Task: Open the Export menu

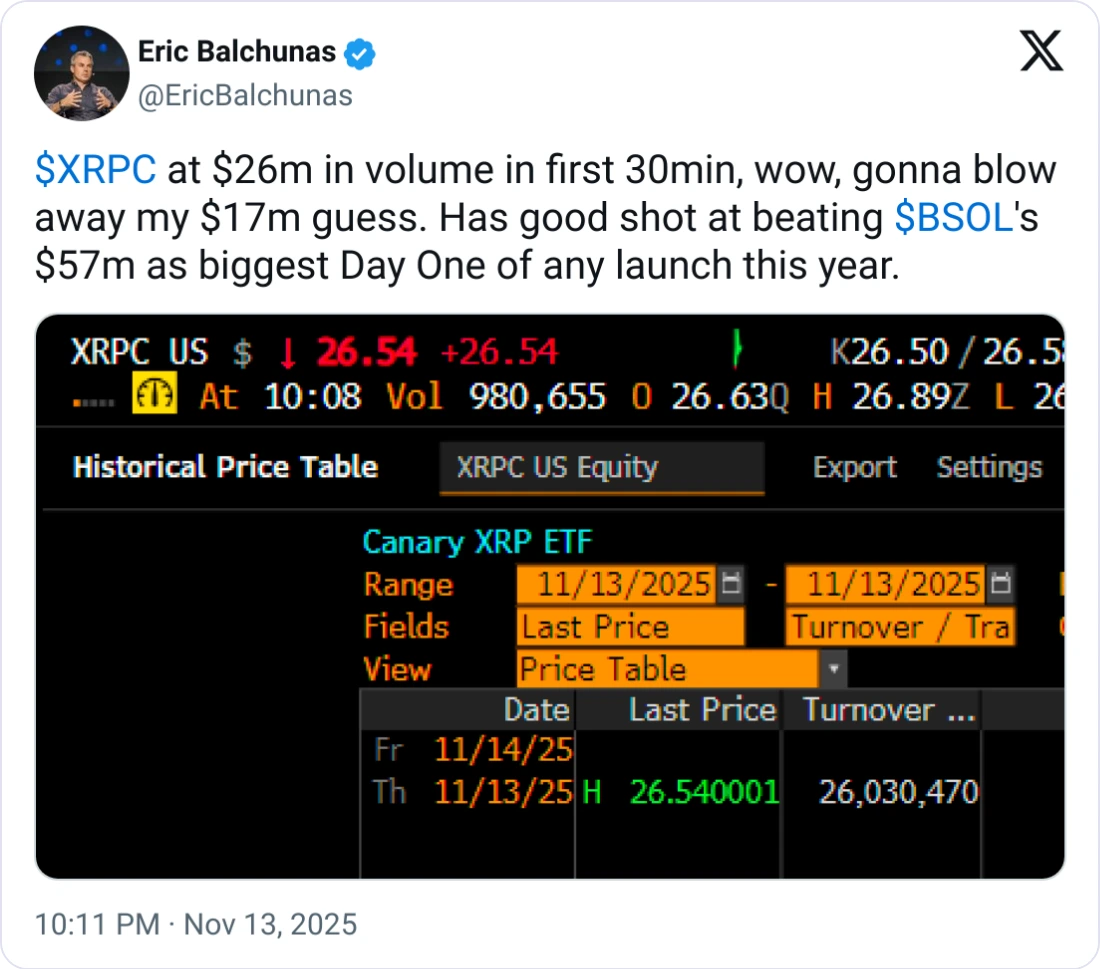Action: click(854, 468)
